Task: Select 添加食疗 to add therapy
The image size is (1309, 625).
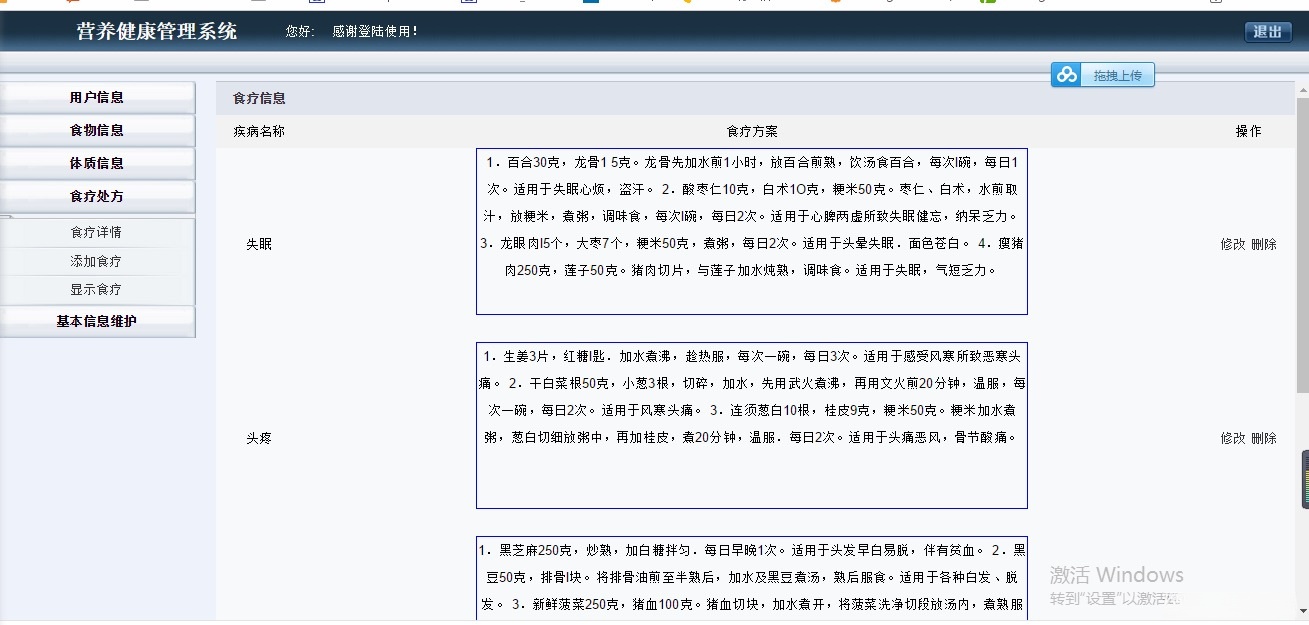Action: point(97,262)
